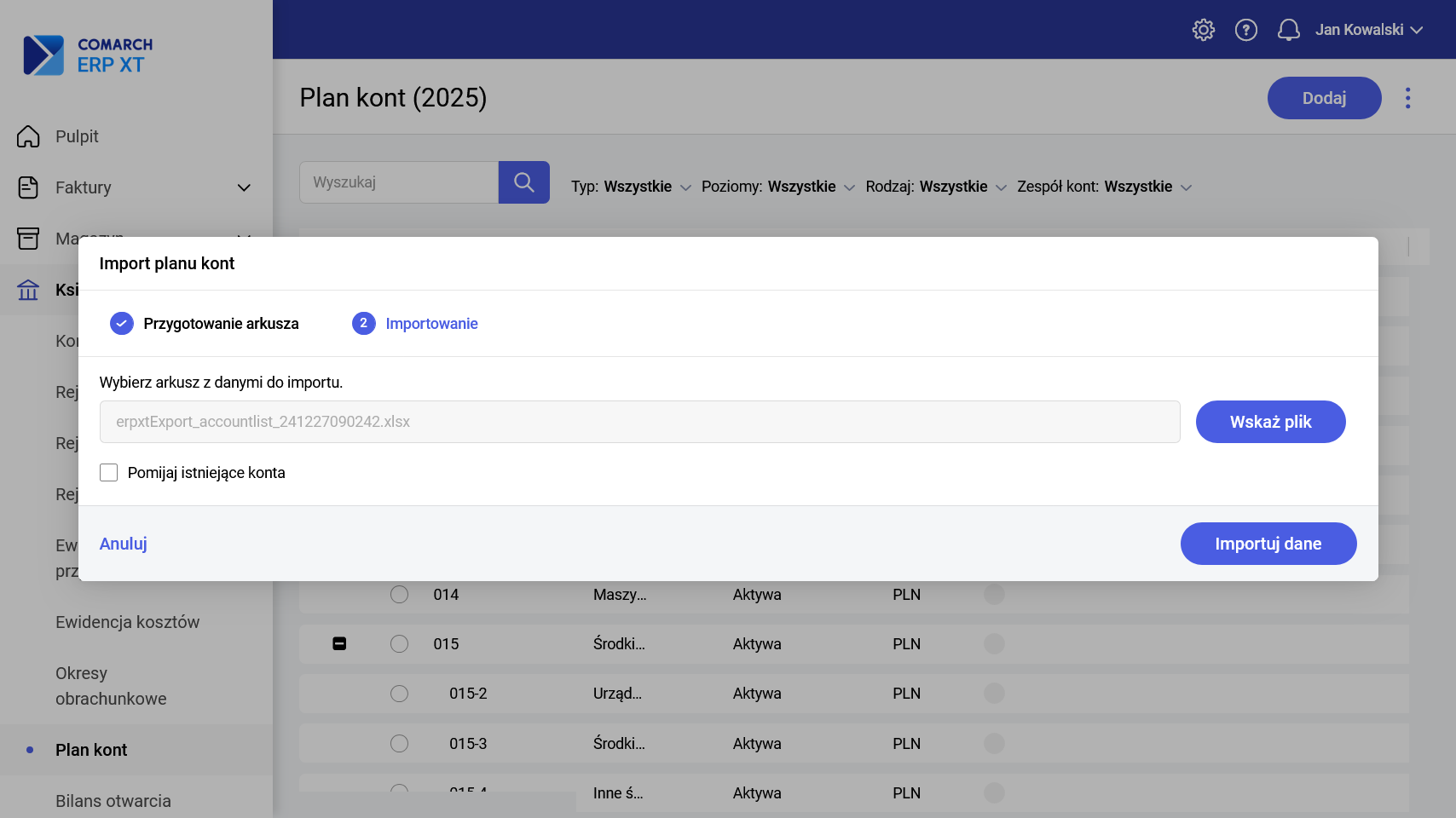Click the Faktury document icon
1456x818 pixels.
click(28, 187)
